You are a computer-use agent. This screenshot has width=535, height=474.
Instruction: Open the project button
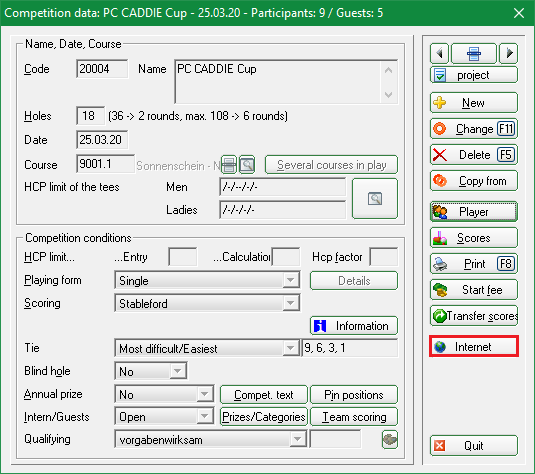click(474, 75)
